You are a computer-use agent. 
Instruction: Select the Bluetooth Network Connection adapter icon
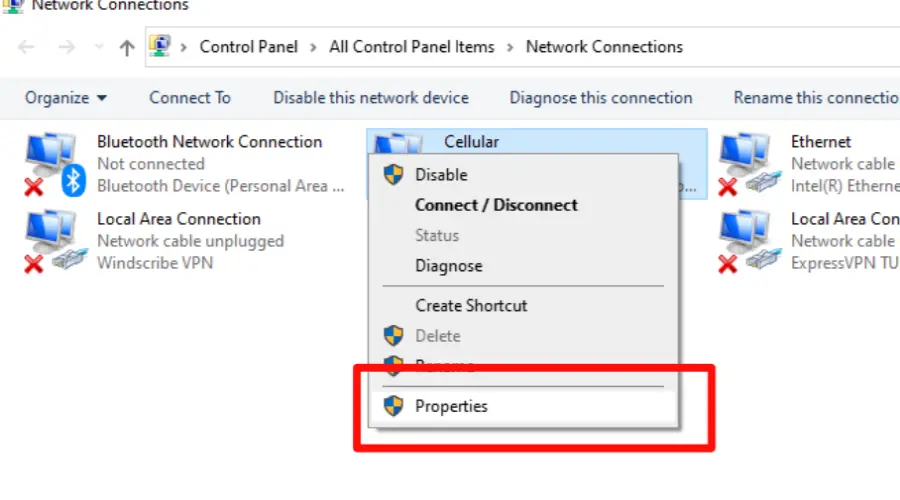coord(55,164)
